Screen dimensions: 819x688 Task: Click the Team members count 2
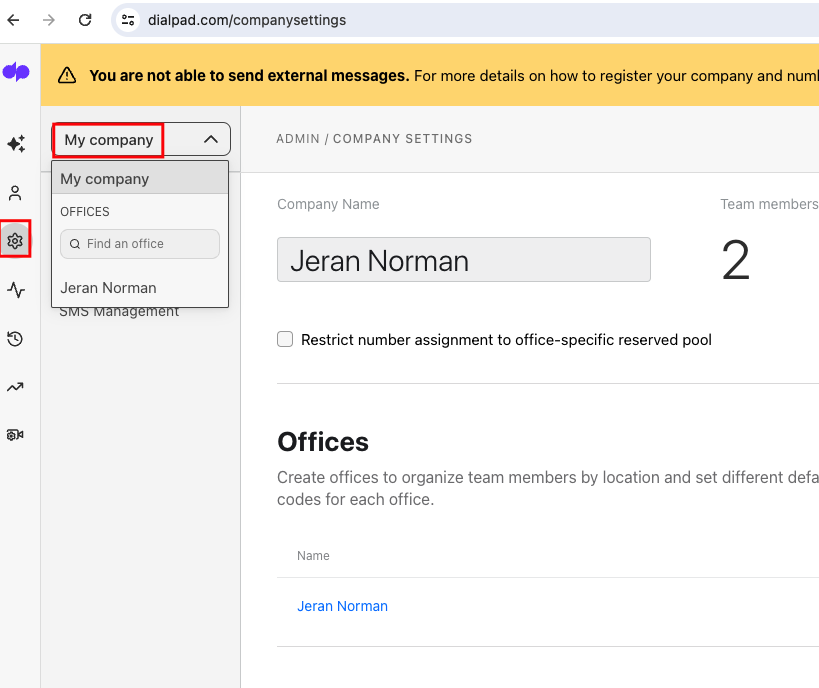point(735,260)
